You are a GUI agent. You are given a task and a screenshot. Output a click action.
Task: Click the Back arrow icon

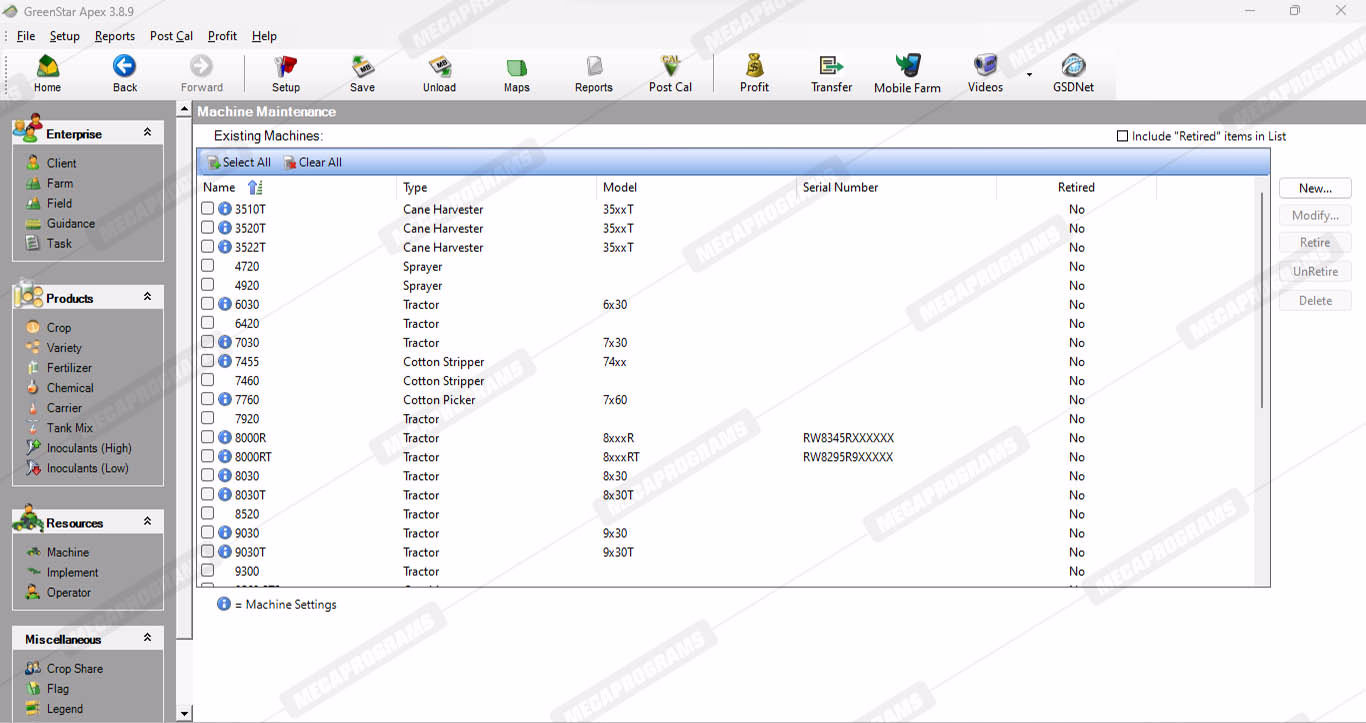click(x=125, y=66)
